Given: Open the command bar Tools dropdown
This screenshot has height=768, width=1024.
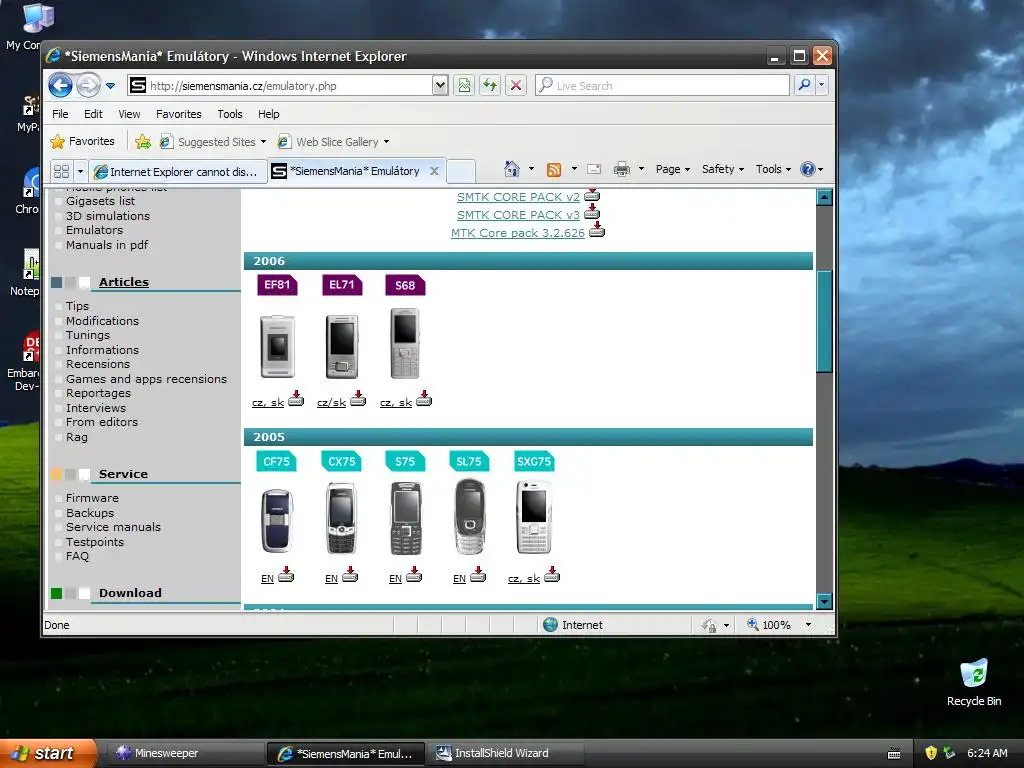Looking at the screenshot, I should 773,169.
